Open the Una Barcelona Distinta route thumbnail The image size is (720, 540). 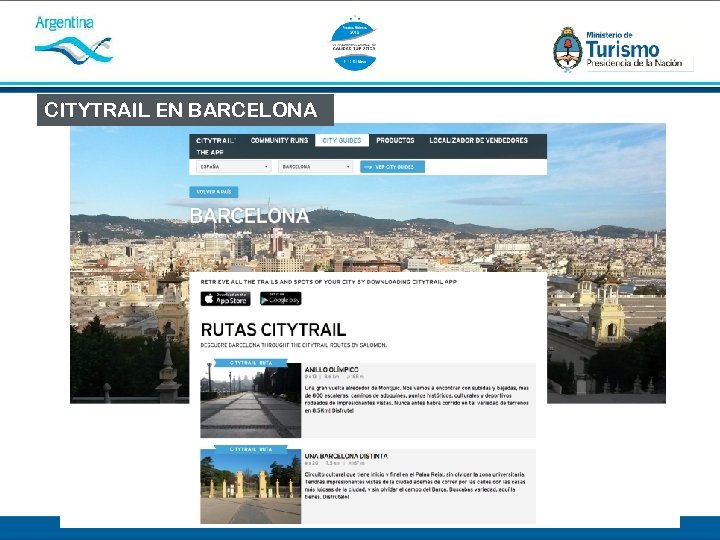[x=251, y=485]
